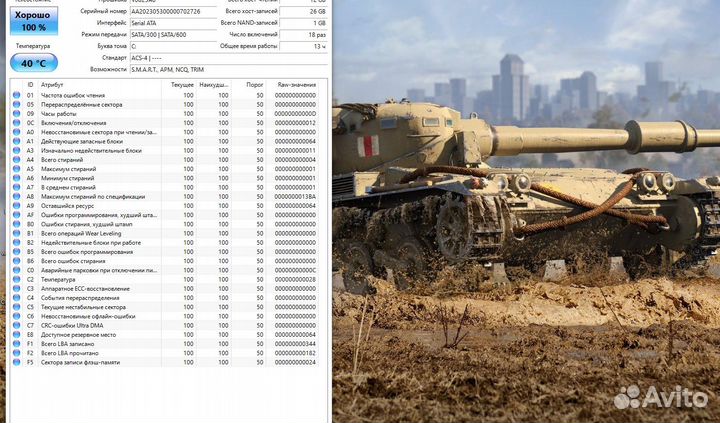This screenshot has height=423, width=720.
Task: Click status dot for Недействительные блоки при работе
Action: (x=17, y=242)
